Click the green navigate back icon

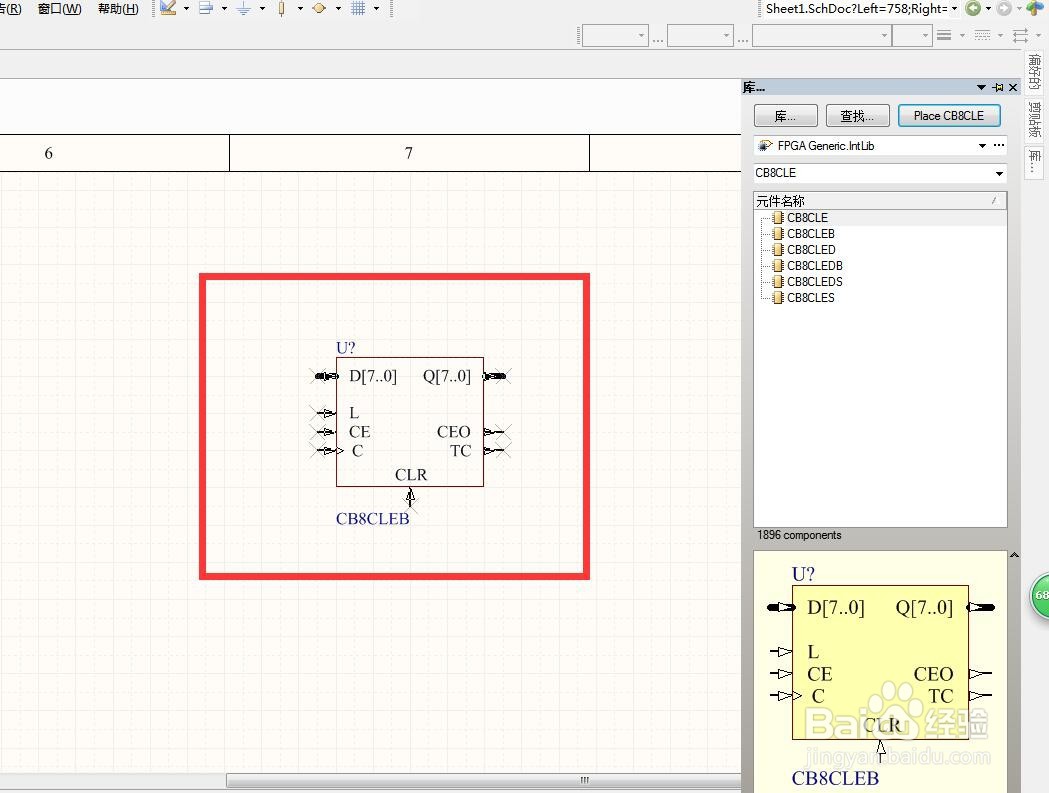tap(973, 9)
